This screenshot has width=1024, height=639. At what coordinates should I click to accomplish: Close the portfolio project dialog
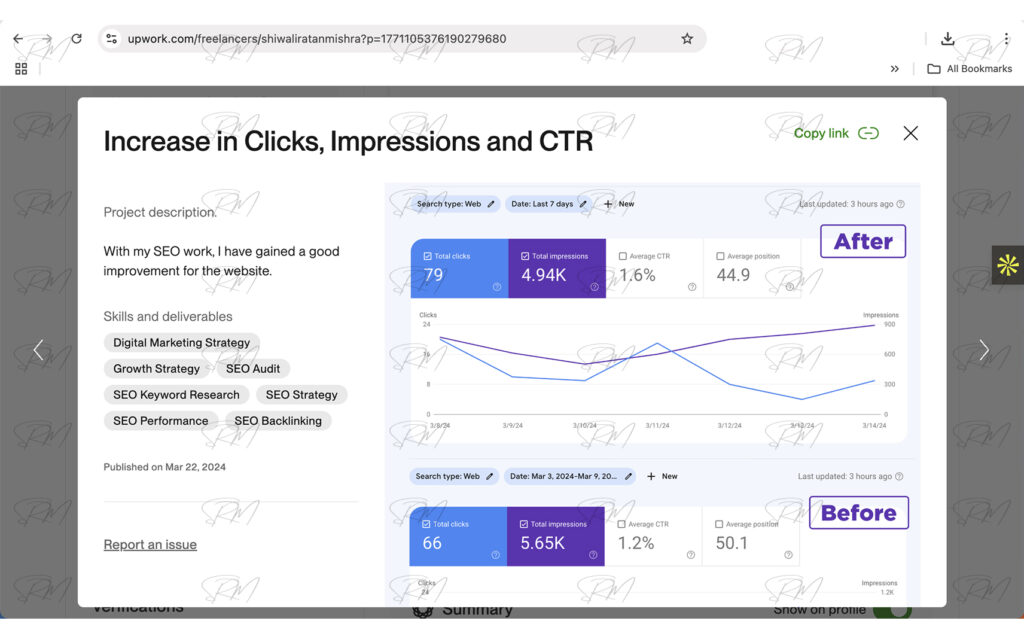point(910,133)
